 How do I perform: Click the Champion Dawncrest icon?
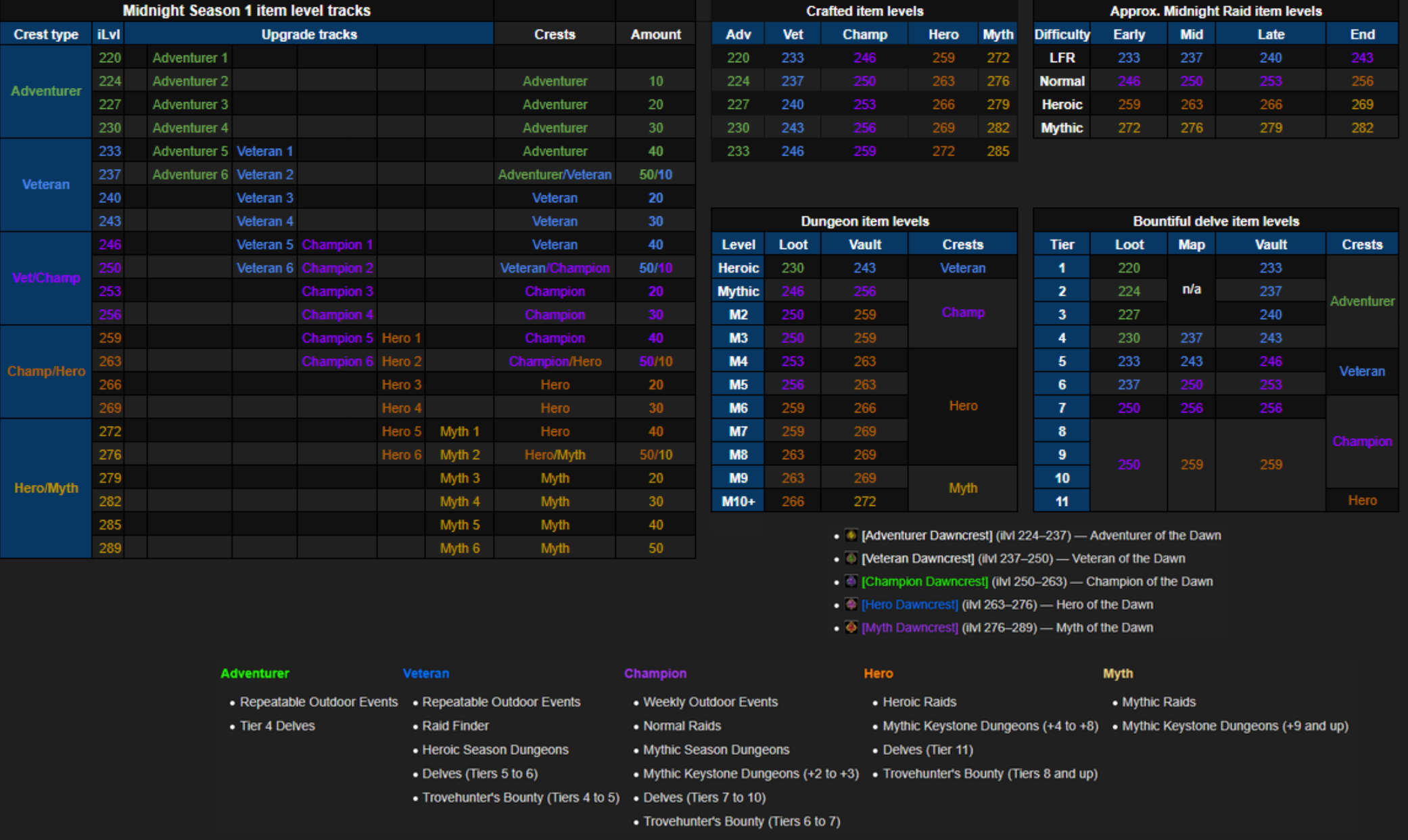851,582
